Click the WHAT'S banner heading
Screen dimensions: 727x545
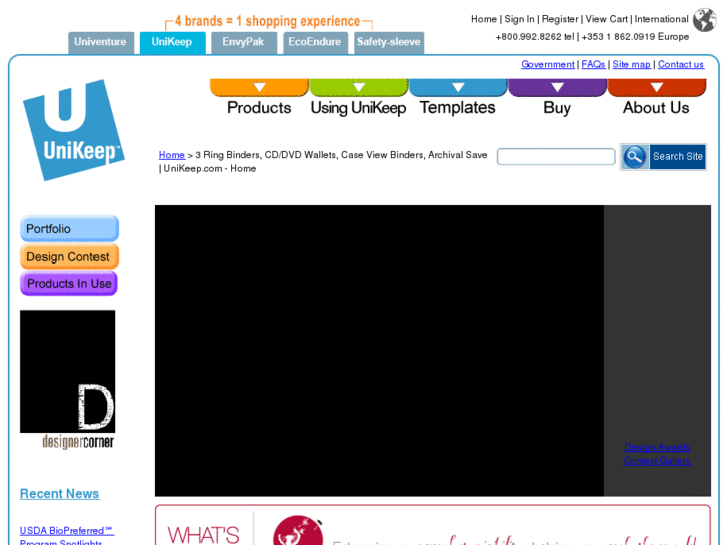coord(204,535)
